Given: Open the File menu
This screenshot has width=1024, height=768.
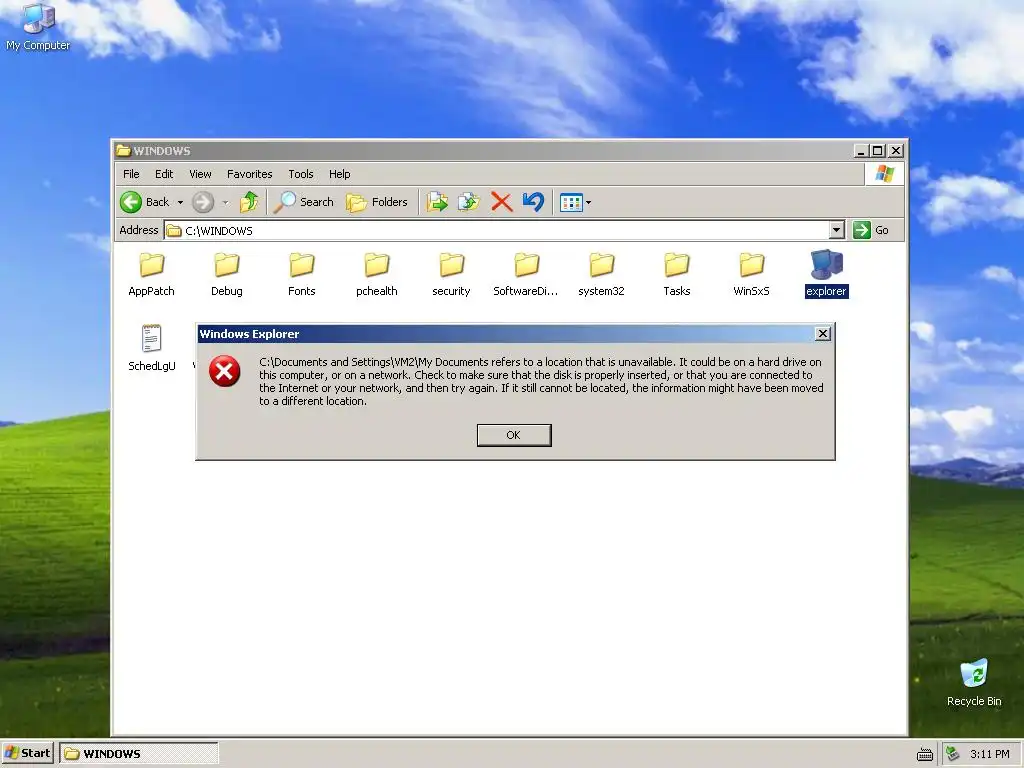Looking at the screenshot, I should pyautogui.click(x=131, y=174).
